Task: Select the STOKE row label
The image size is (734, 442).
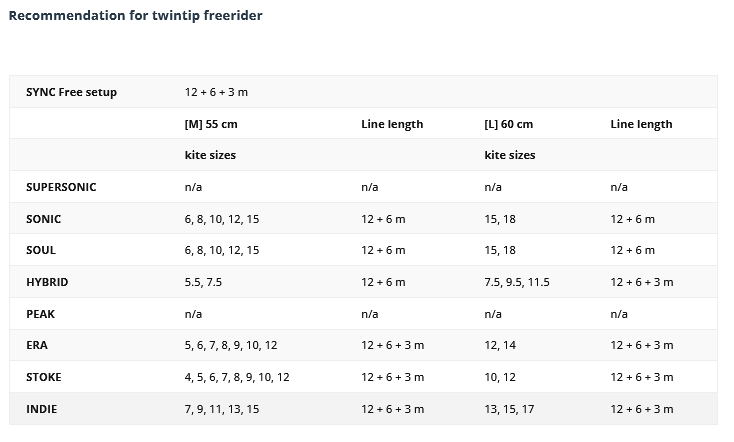Action: click(44, 377)
